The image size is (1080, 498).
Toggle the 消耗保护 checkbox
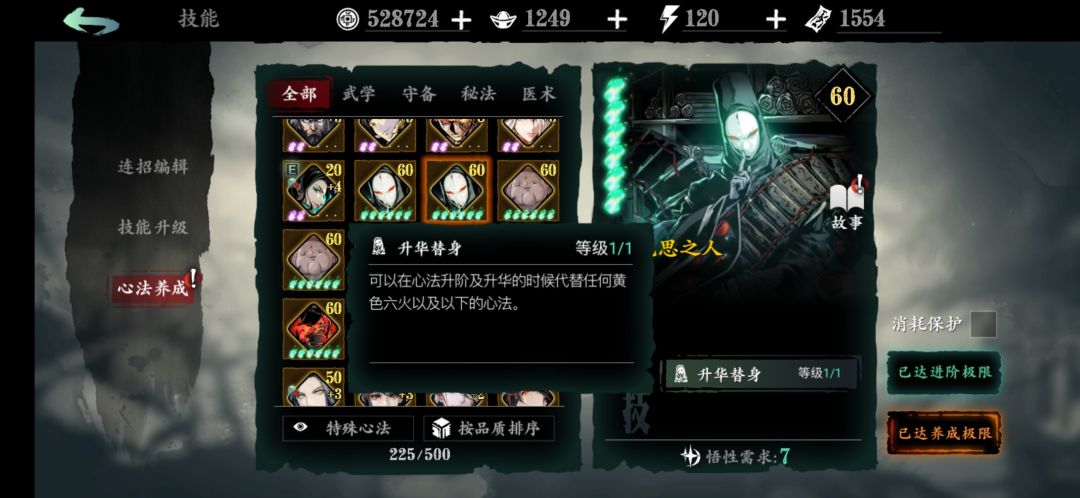point(983,324)
